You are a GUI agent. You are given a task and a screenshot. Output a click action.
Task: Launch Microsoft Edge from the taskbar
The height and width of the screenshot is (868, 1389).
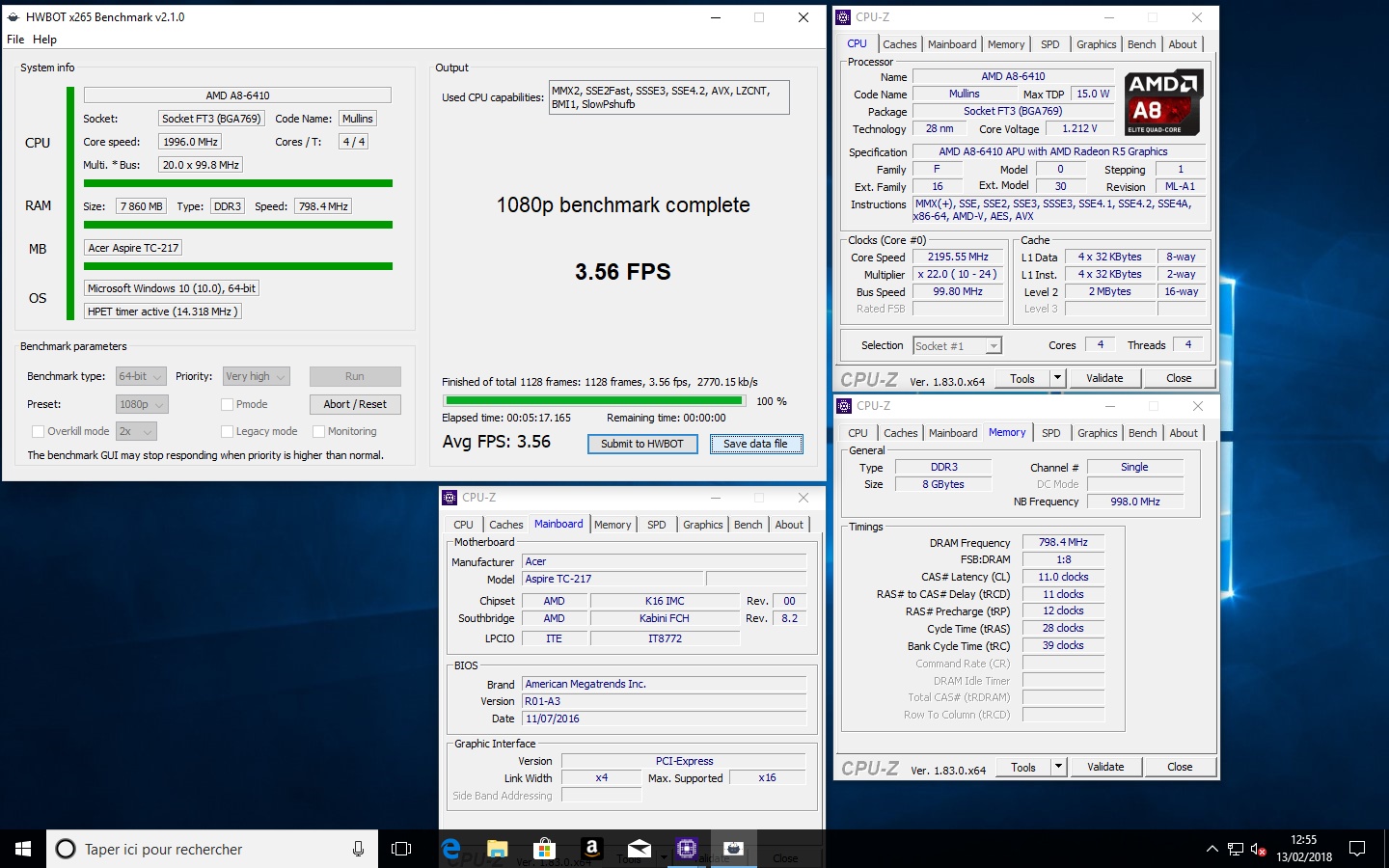pyautogui.click(x=450, y=849)
